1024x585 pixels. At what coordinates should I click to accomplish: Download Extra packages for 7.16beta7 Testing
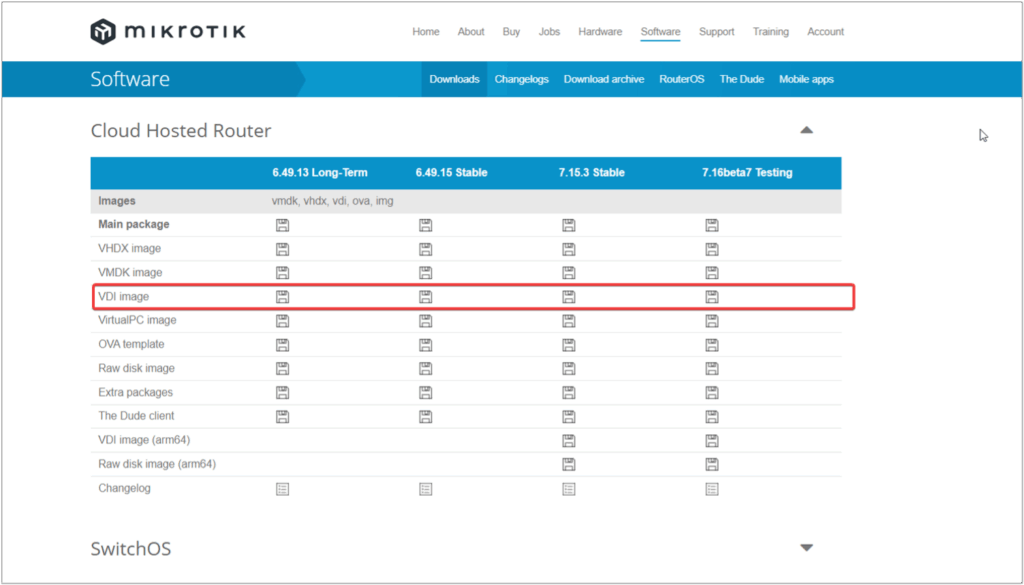tap(712, 392)
